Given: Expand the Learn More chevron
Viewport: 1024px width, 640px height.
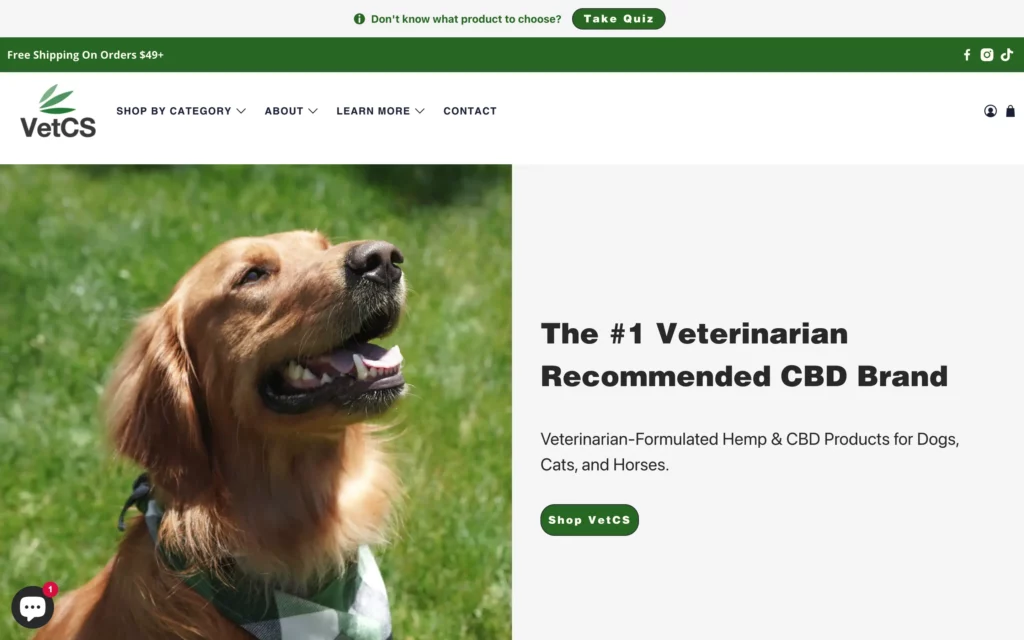Looking at the screenshot, I should (420, 111).
